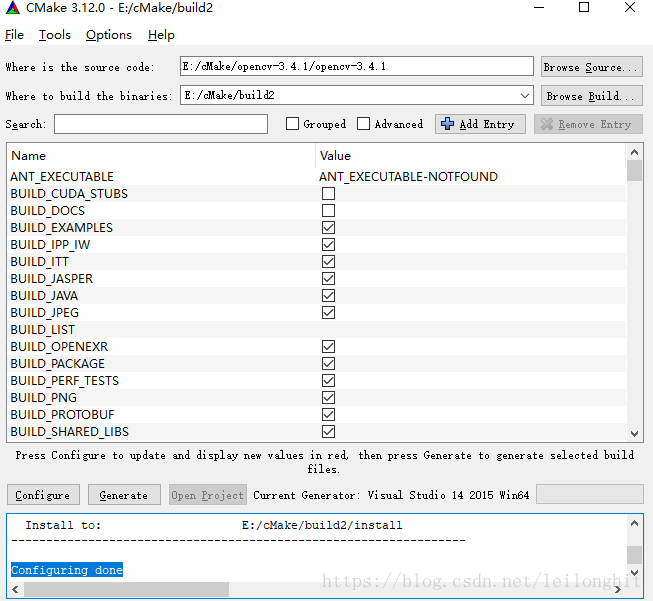Click right arrow of log horizontal scrollbar
The width and height of the screenshot is (653, 601).
tap(618, 589)
